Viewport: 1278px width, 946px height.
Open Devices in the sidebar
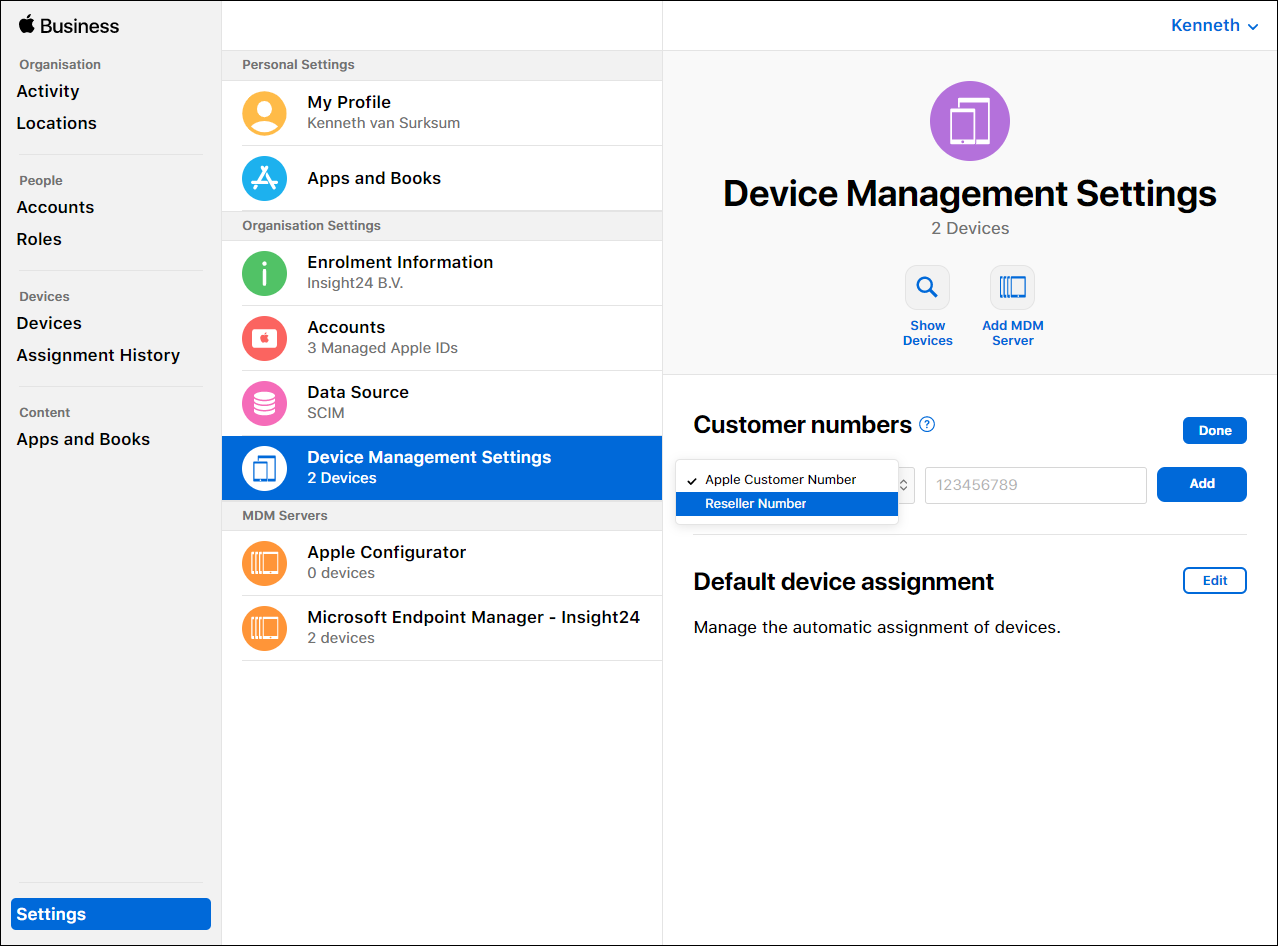(49, 323)
